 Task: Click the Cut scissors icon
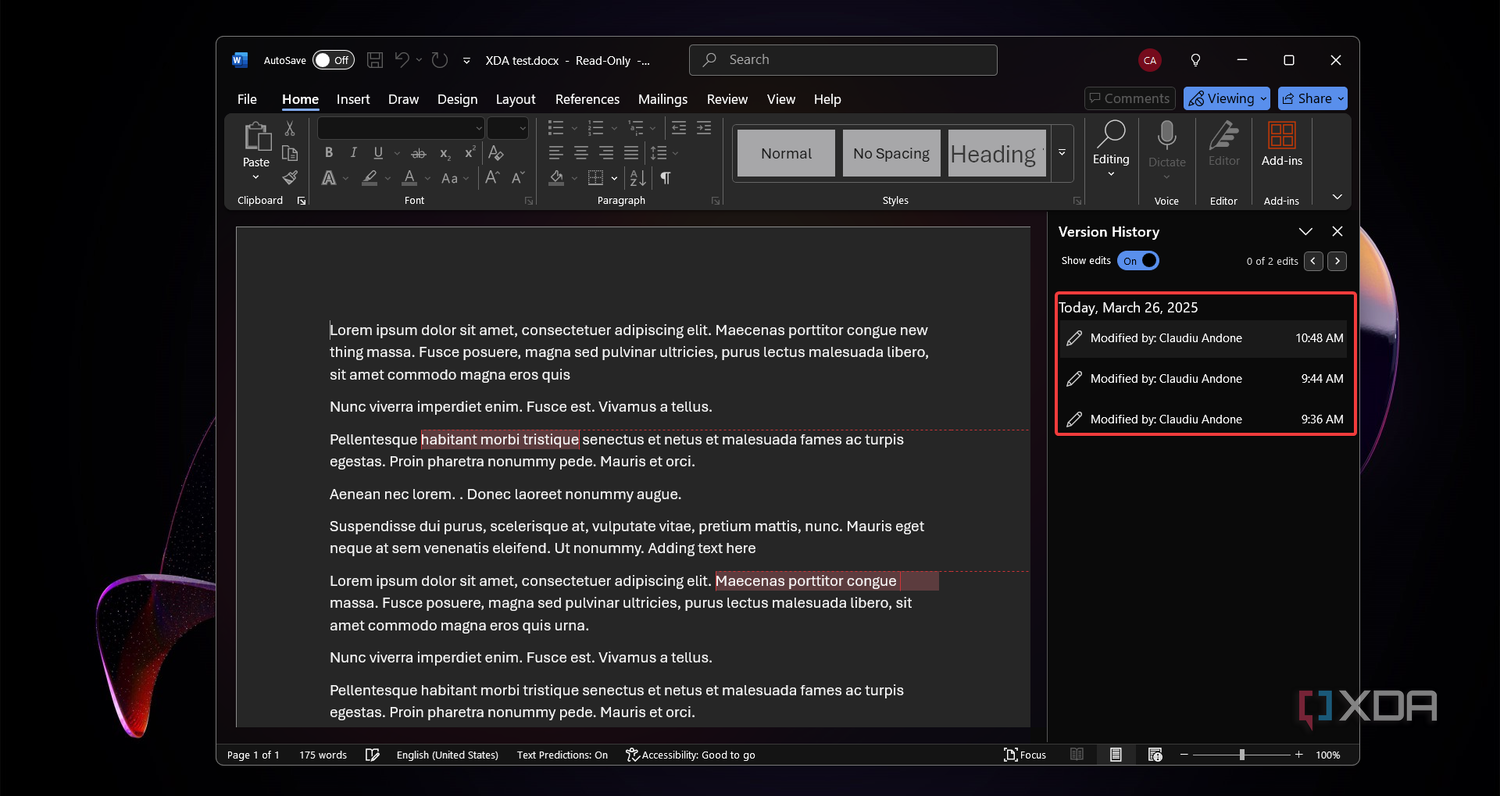[290, 128]
